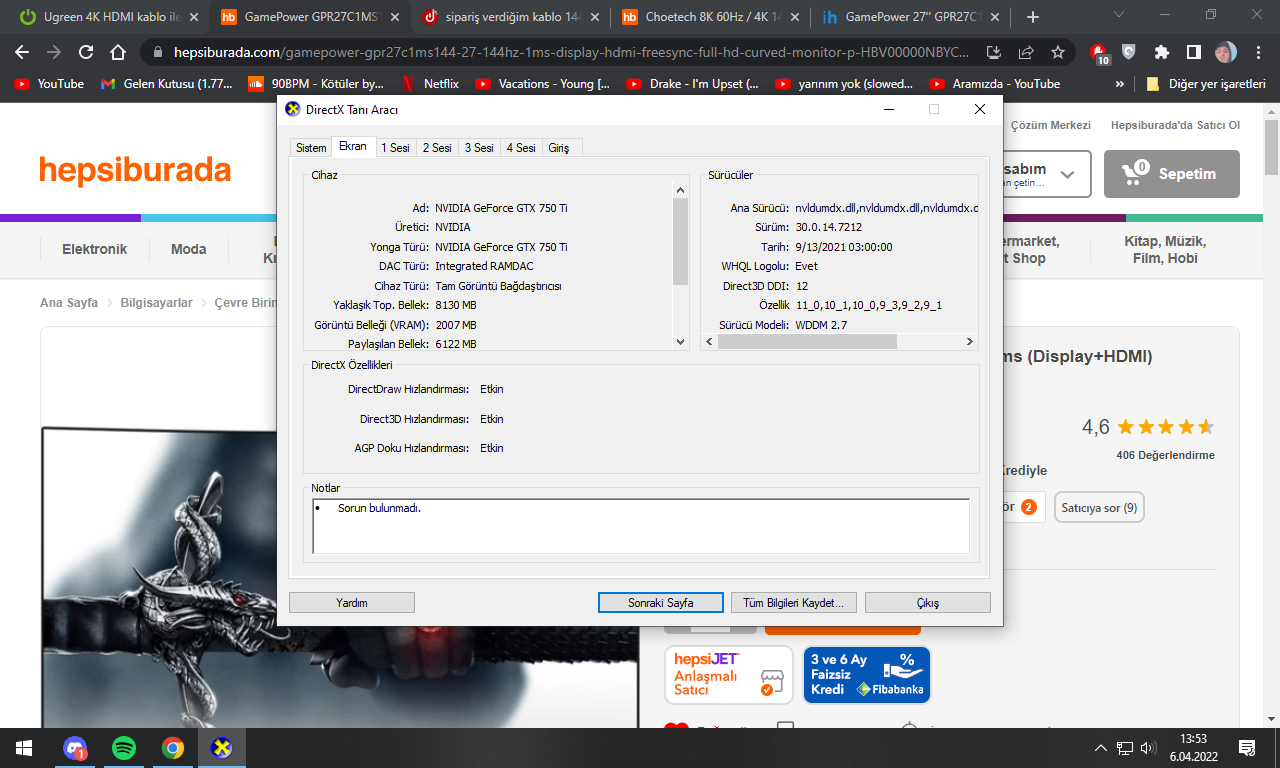Open Spotify from the taskbar

pyautogui.click(x=124, y=748)
